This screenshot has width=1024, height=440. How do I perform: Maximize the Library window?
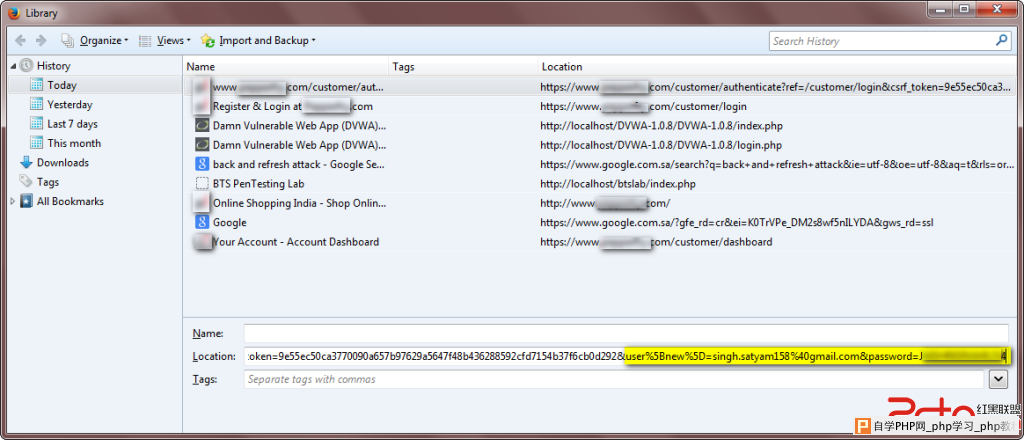pyautogui.click(x=964, y=8)
